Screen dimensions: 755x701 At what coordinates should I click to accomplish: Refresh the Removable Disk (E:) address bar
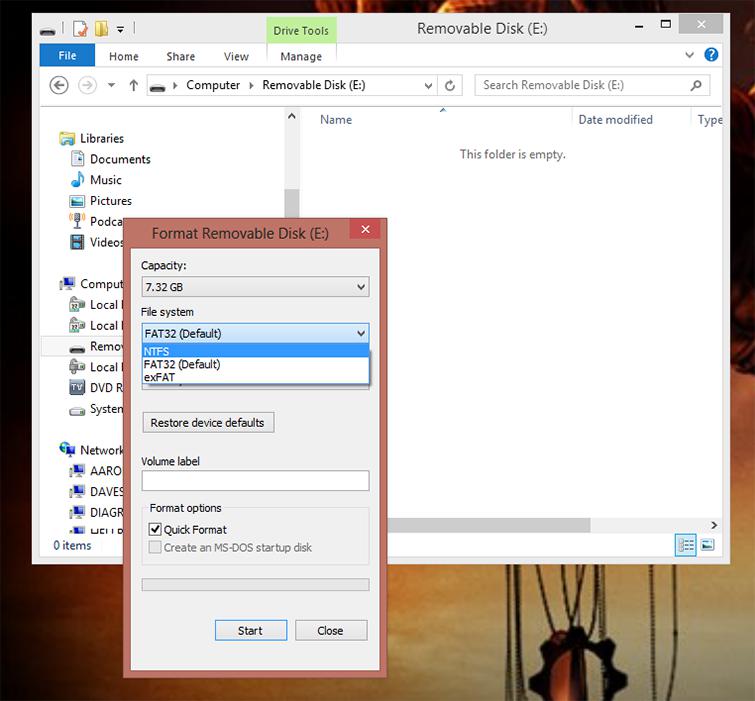pyautogui.click(x=450, y=86)
